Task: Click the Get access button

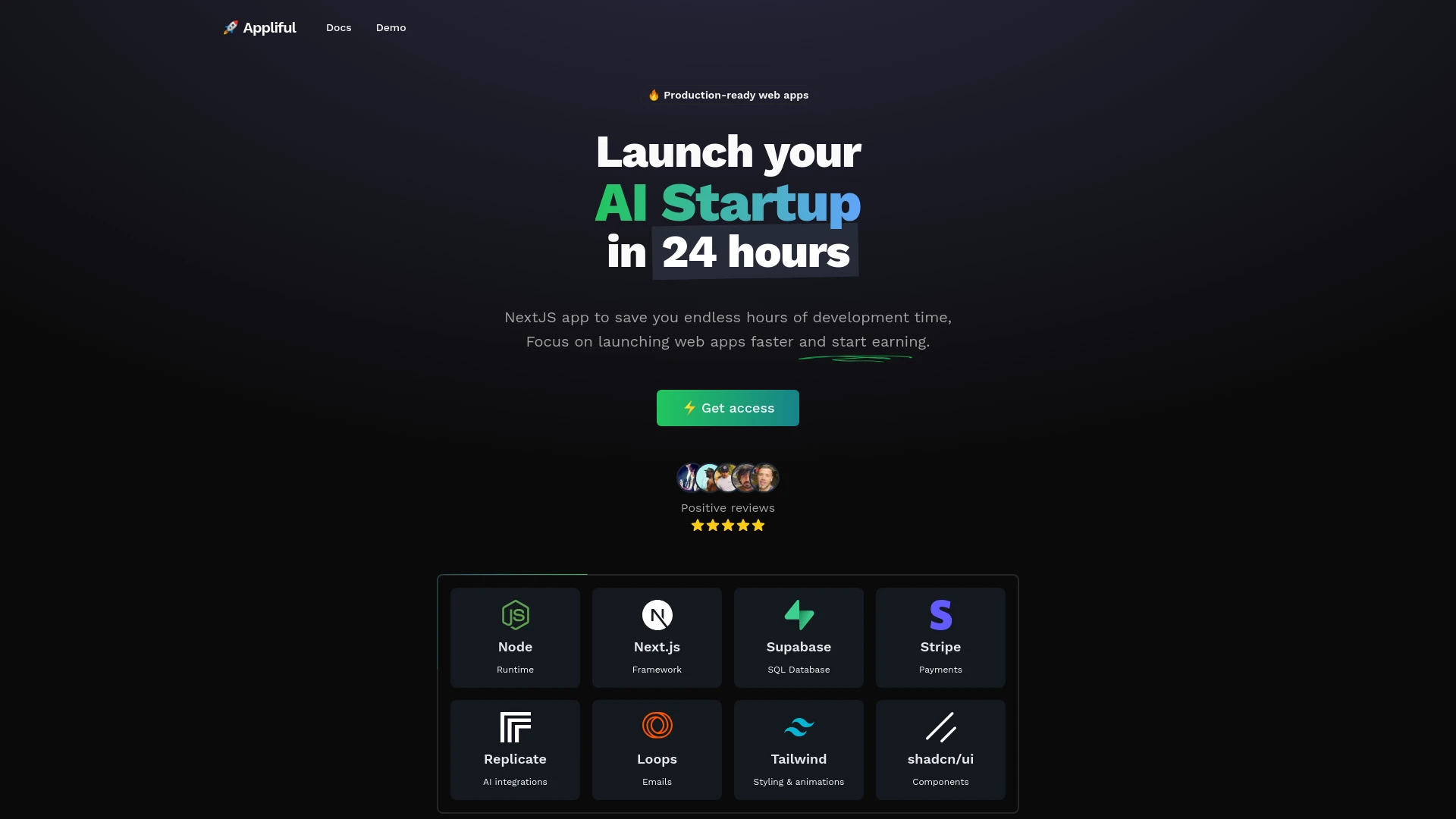Action: pyautogui.click(x=728, y=407)
